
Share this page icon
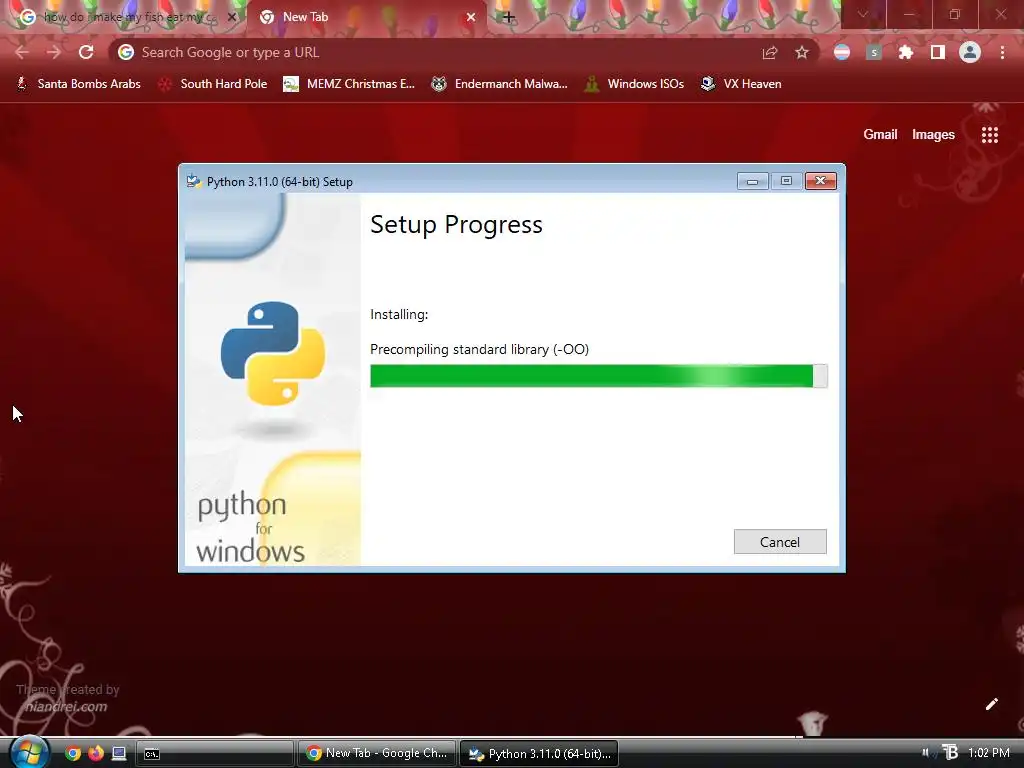point(770,52)
